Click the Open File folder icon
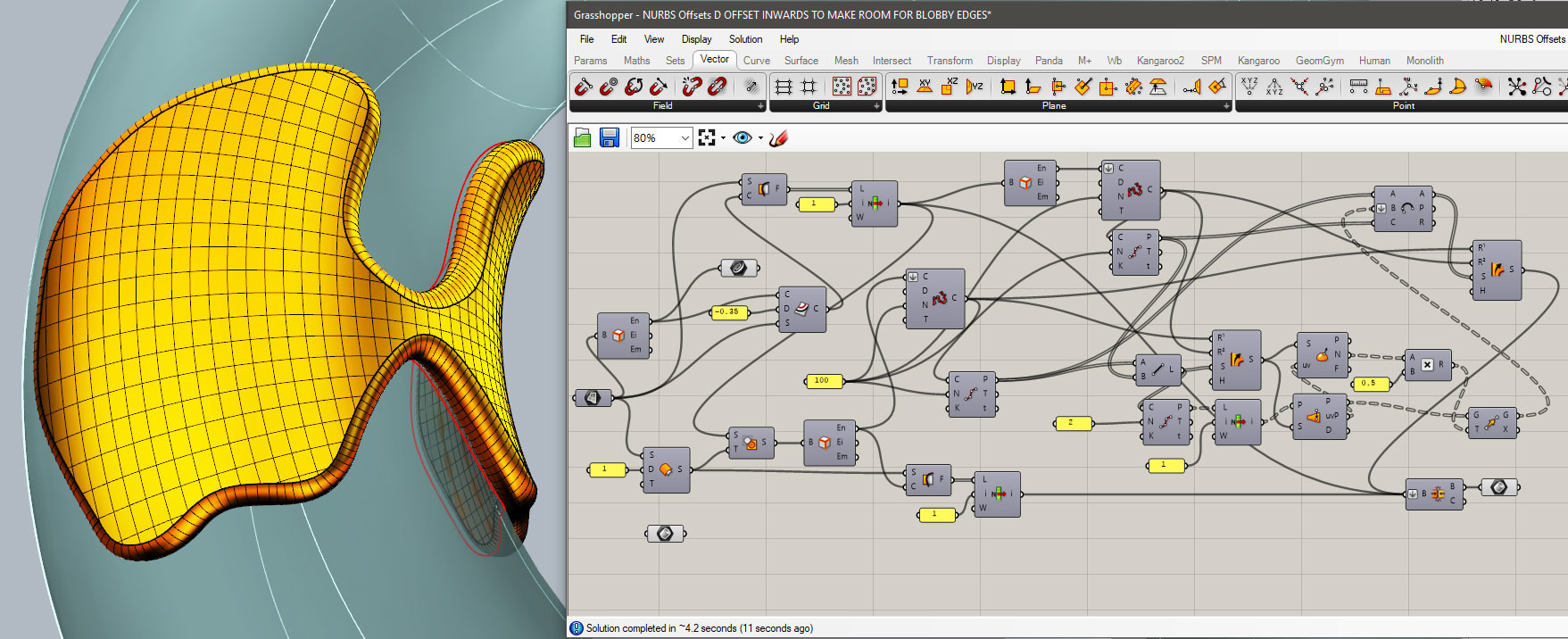Image resolution: width=1568 pixels, height=639 pixels. point(582,137)
